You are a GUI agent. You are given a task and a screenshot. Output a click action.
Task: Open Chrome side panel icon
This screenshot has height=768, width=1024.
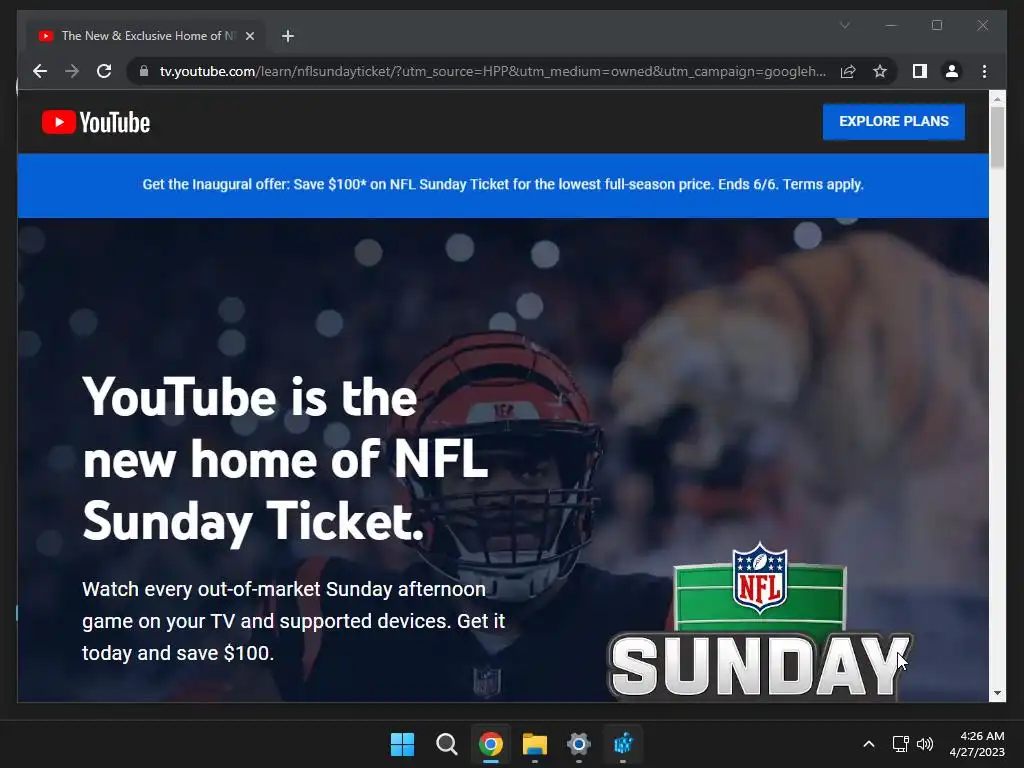click(x=920, y=71)
